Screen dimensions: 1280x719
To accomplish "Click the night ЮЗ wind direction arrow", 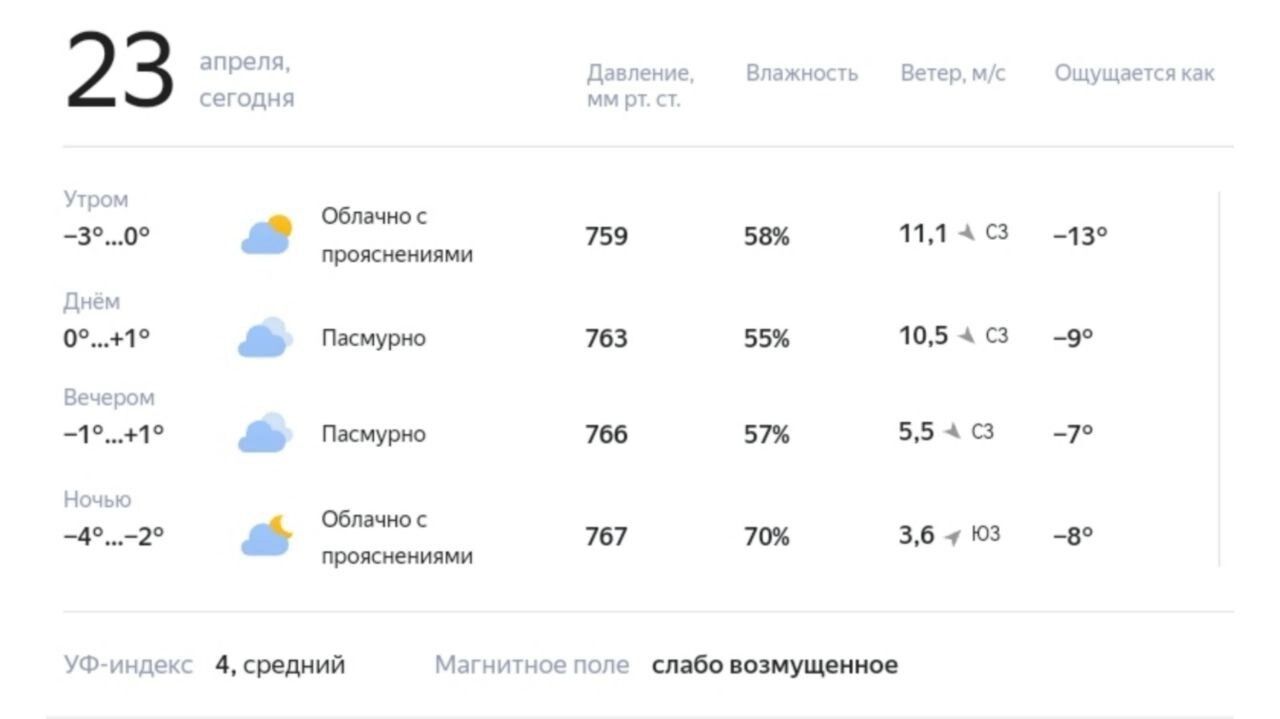I will tap(953, 537).
